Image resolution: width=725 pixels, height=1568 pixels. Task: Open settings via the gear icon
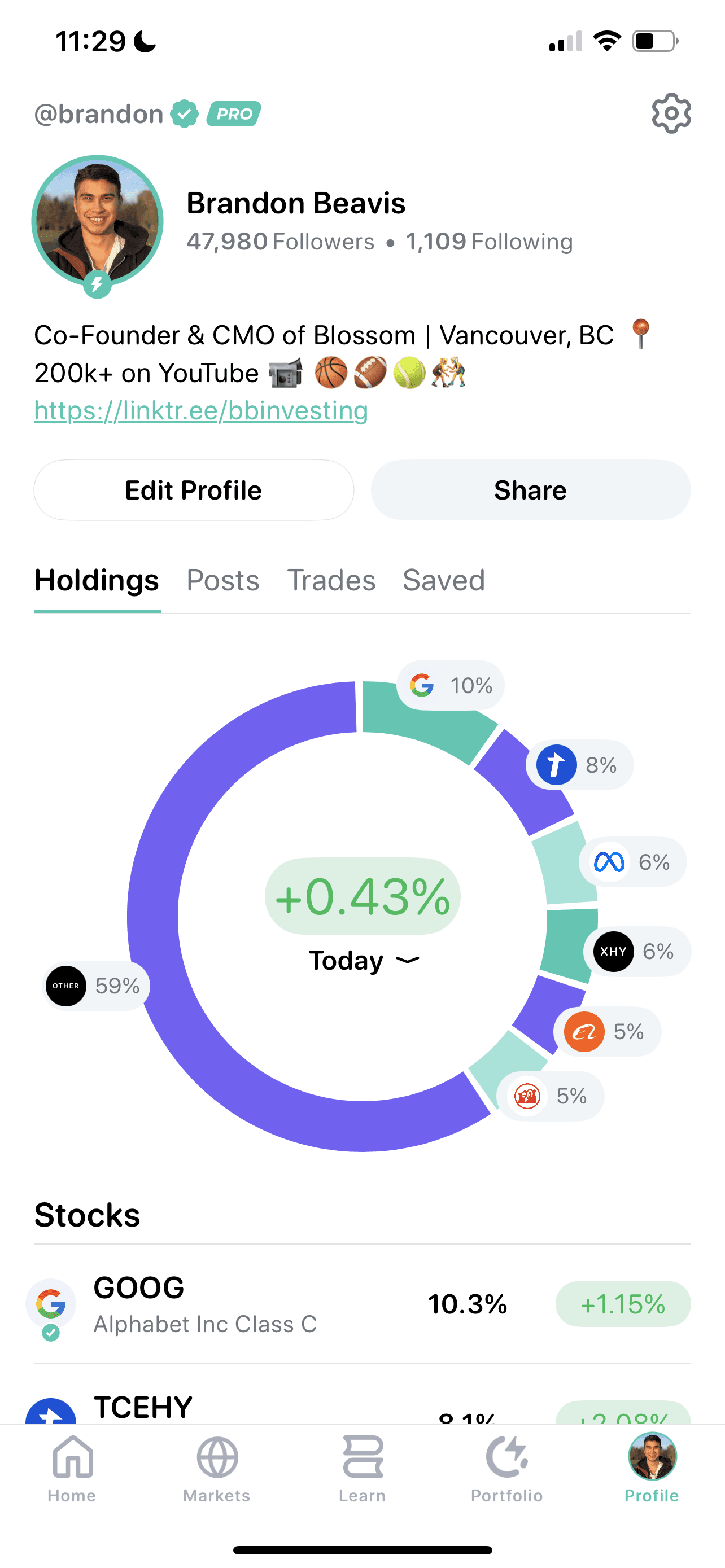coord(671,113)
